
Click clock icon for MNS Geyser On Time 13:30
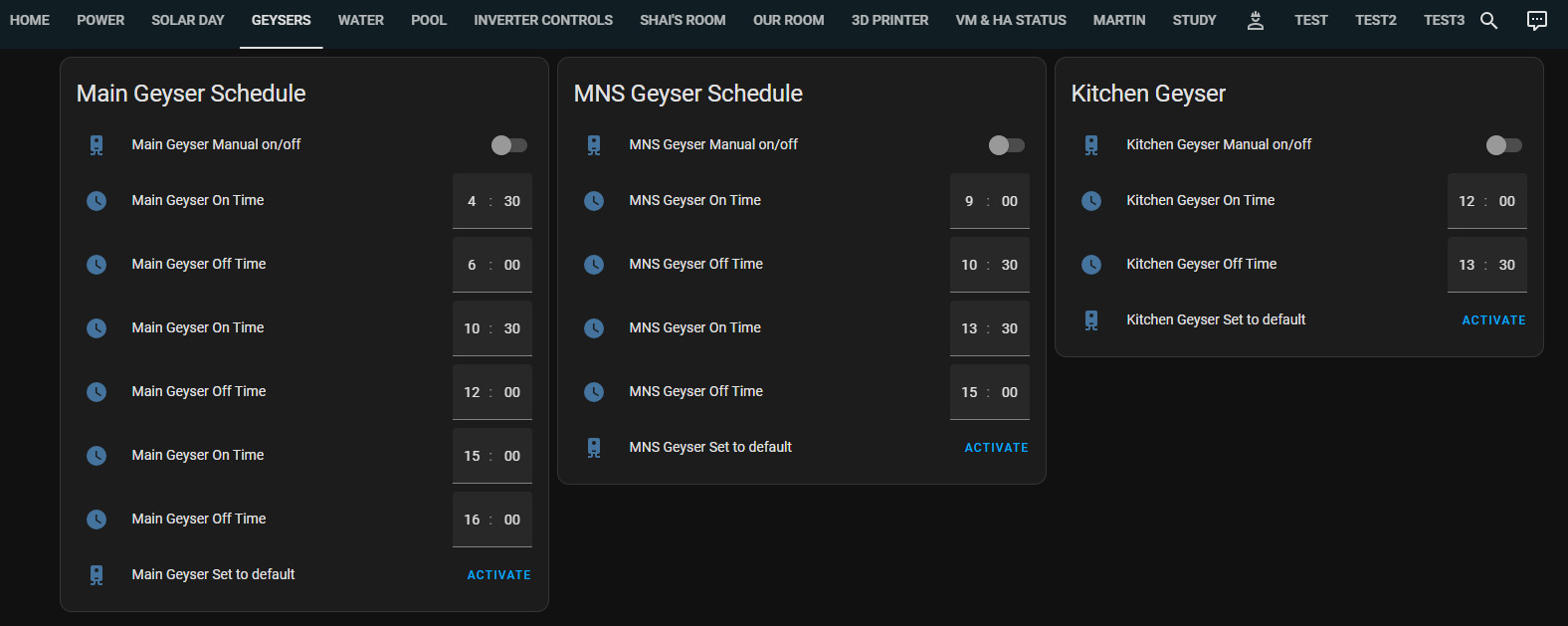pyautogui.click(x=594, y=328)
